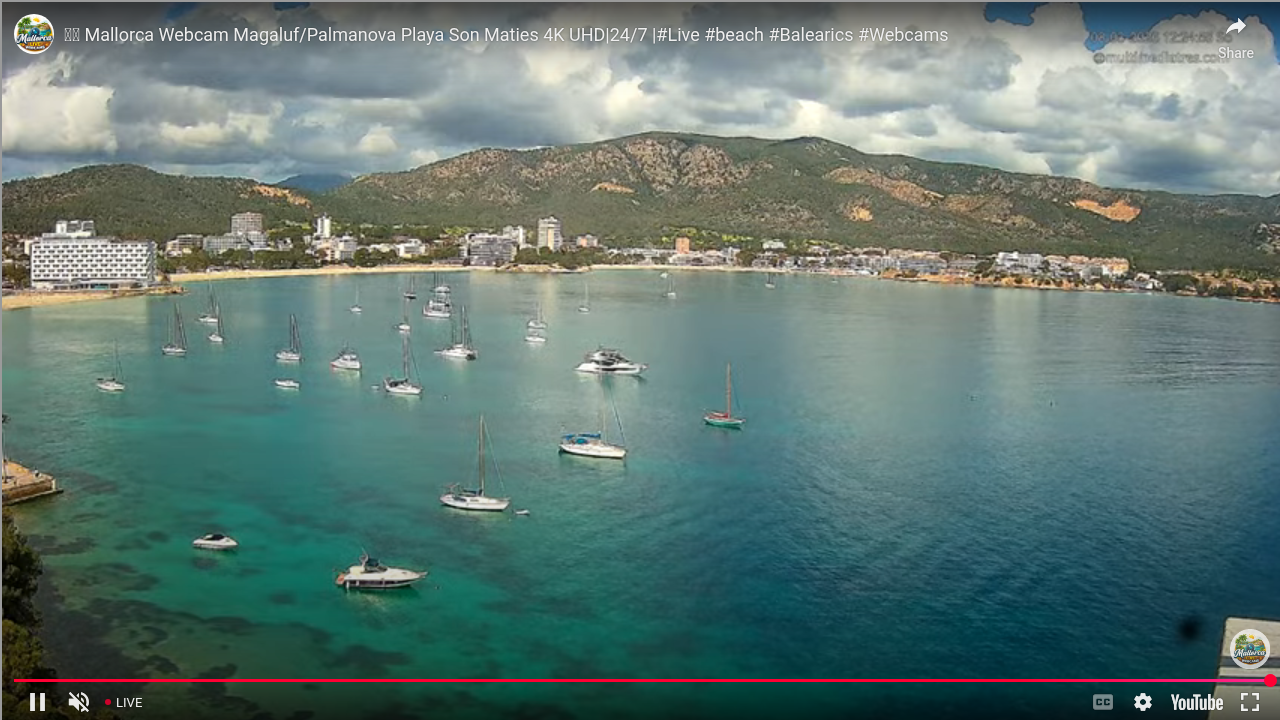The image size is (1280, 720).
Task: Click the small speedboat near the lower-left shore
Action: coord(215,542)
